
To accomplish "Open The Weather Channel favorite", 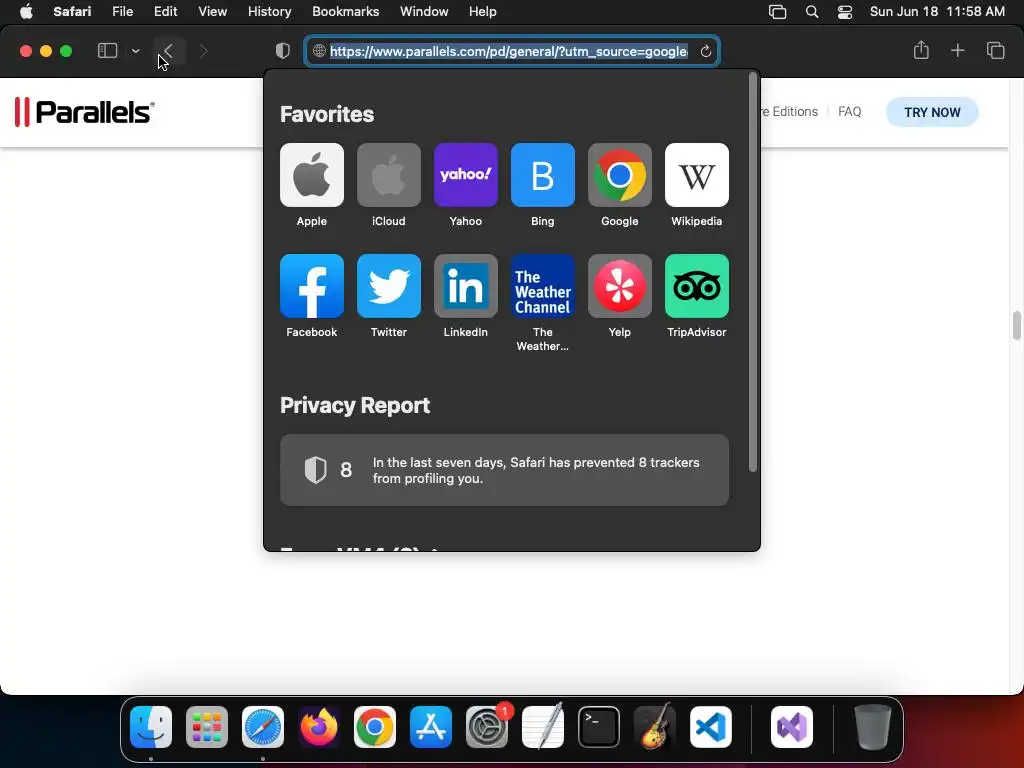I will 543,286.
